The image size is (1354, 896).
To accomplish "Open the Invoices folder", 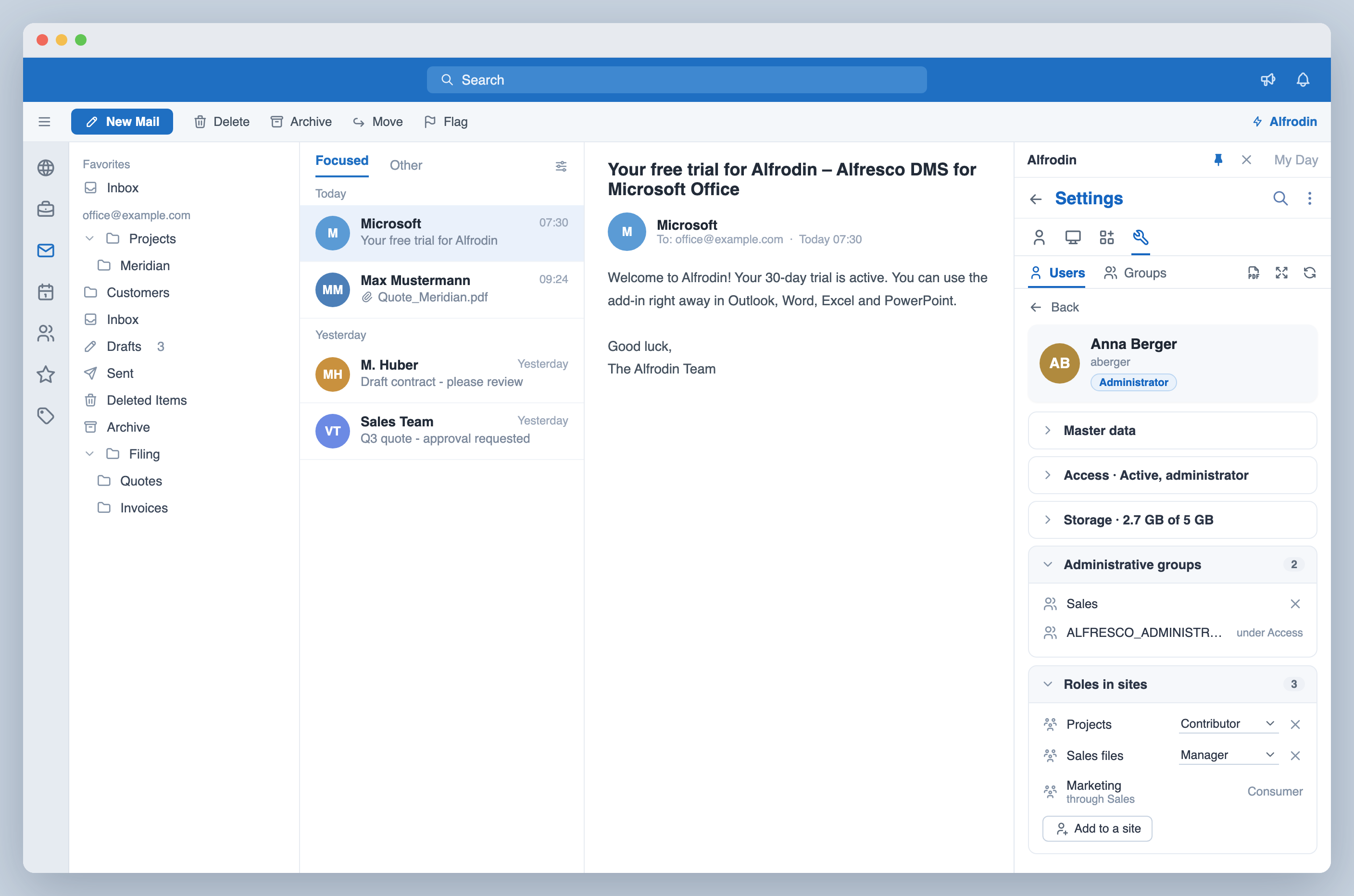I will pos(133,508).
